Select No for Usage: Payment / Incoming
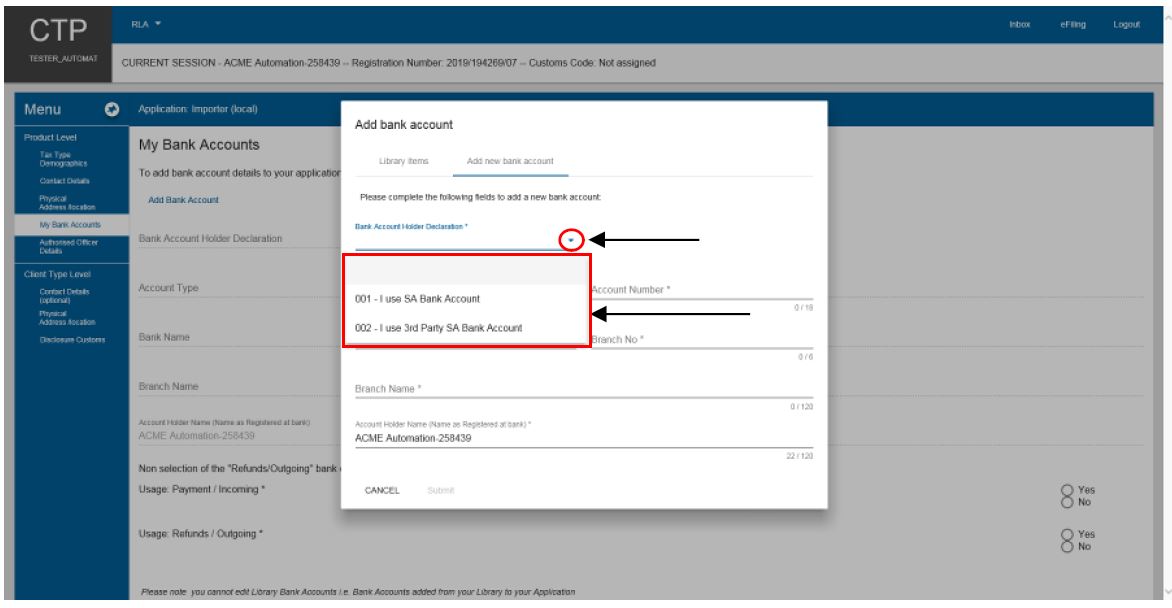1172x608 pixels. (1067, 503)
